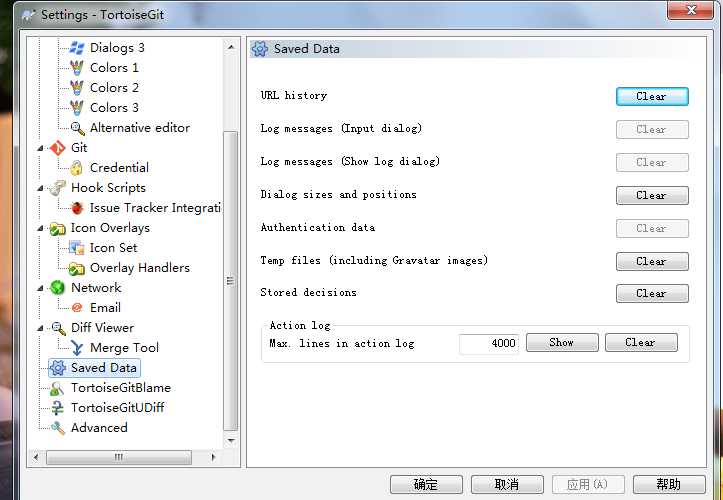Click 'Log messages (Input dialog)' label

[x=341, y=128]
